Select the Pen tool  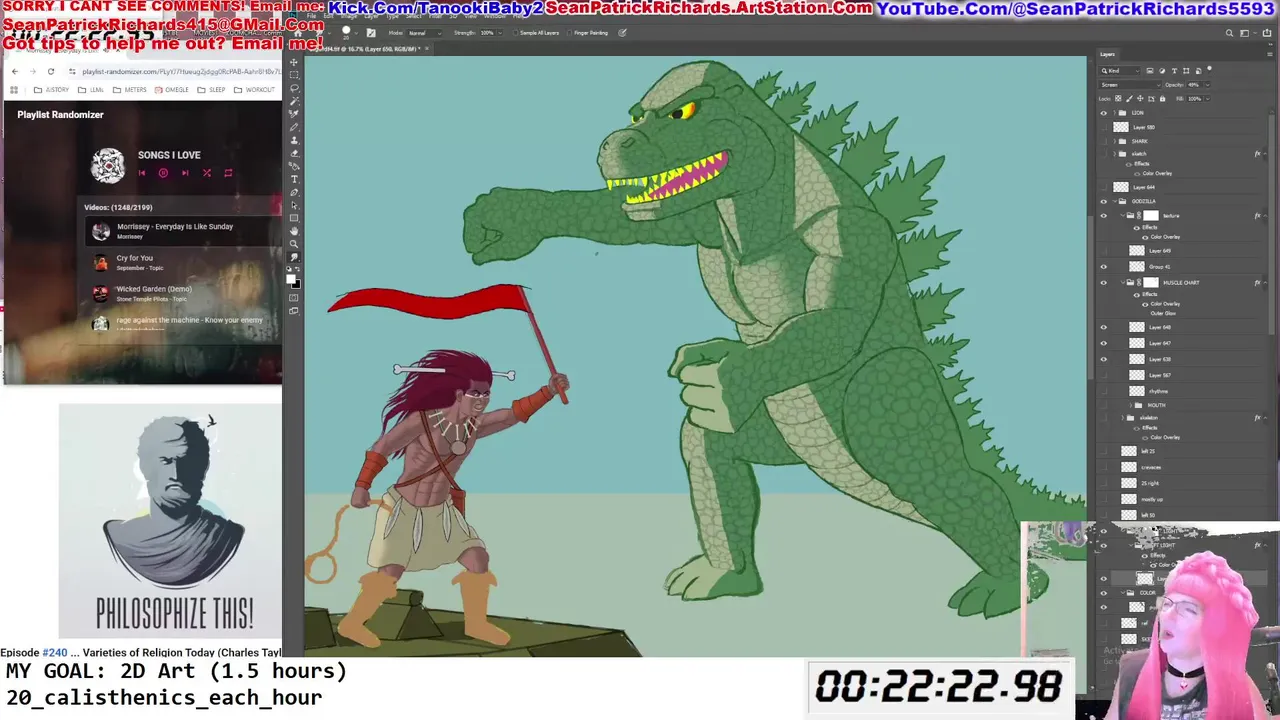tap(294, 192)
